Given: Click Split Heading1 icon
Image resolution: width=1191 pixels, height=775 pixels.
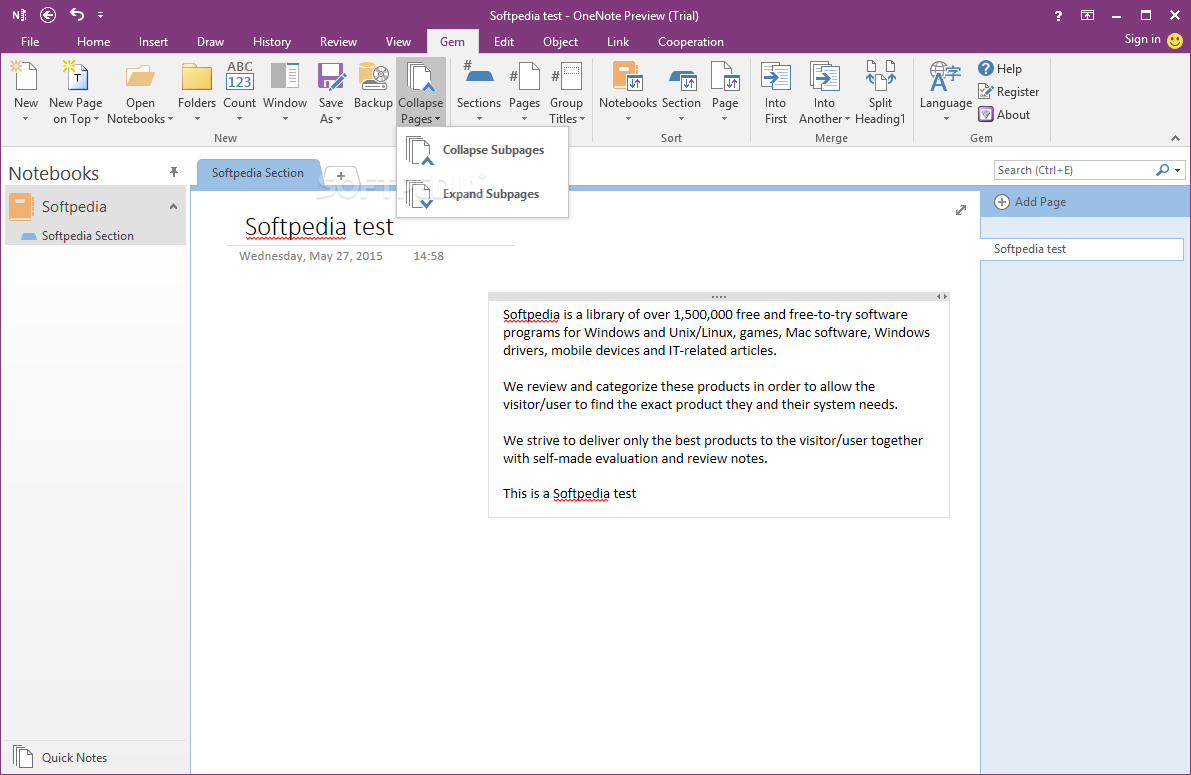Looking at the screenshot, I should click(880, 77).
